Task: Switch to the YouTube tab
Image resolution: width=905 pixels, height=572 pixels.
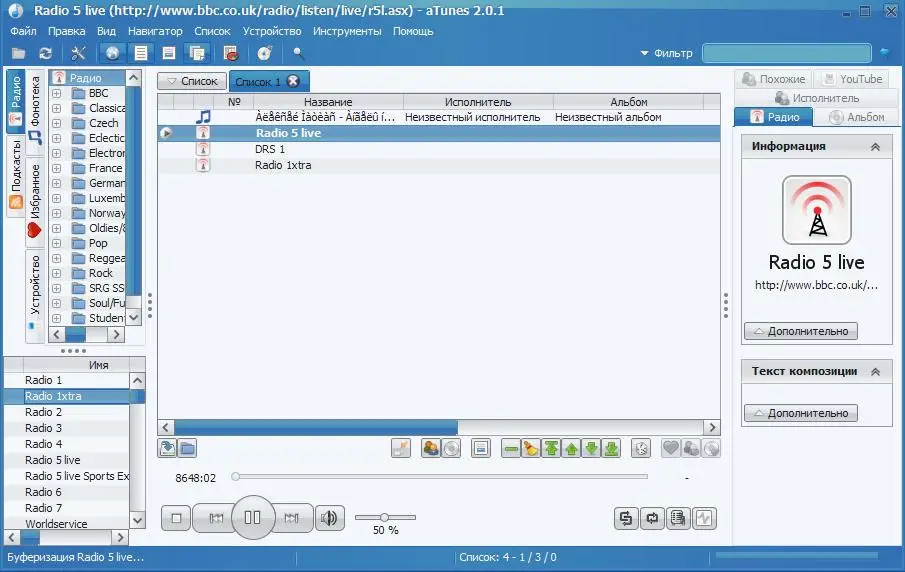Action: [852, 79]
